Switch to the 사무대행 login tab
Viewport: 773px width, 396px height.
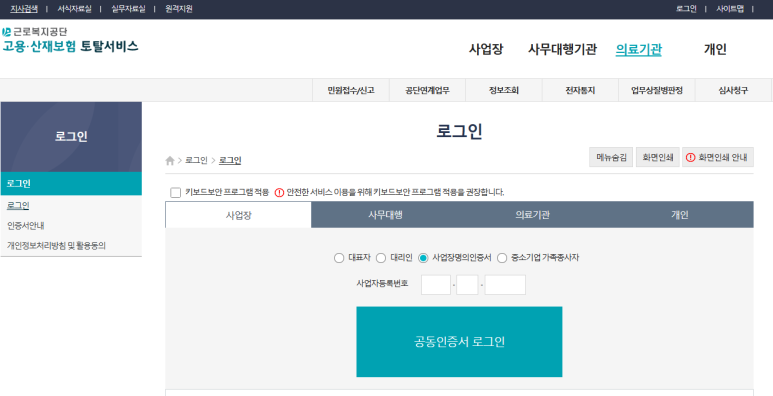[385, 215]
